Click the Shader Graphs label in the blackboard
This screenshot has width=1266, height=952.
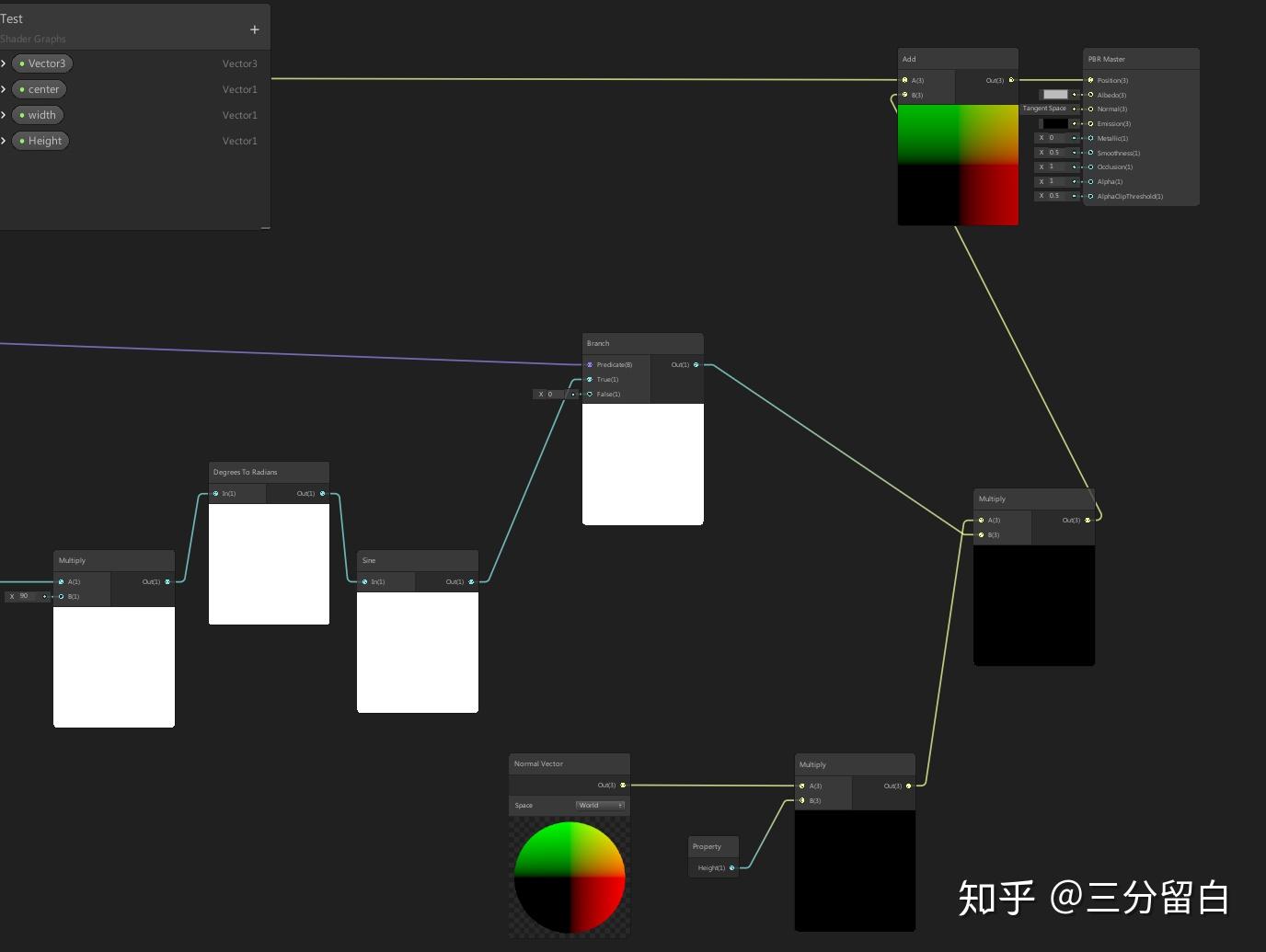coord(33,39)
